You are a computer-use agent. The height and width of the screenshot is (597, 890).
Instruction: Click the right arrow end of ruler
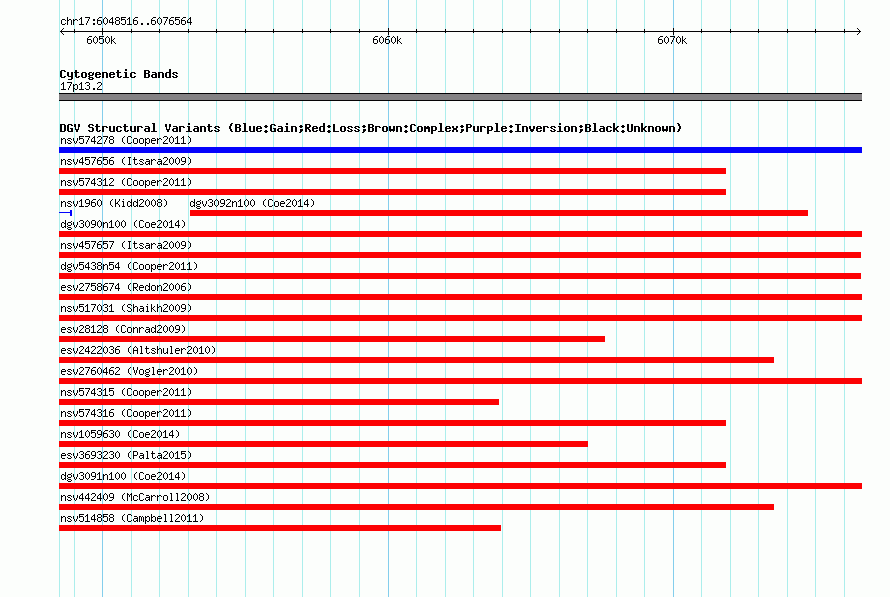tap(859, 31)
